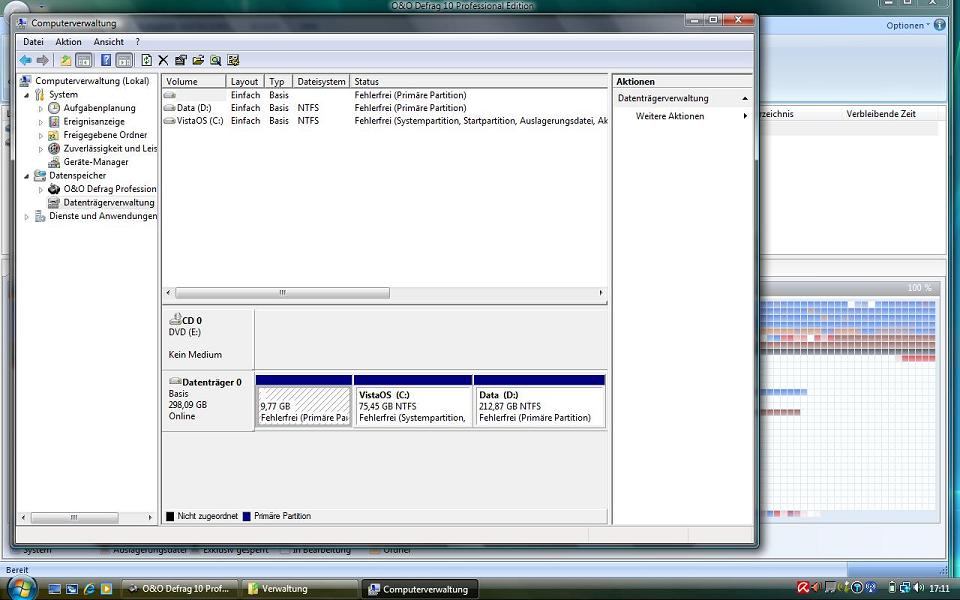Launch Windows Media Player from quick launch
Viewport: 960px width, 600px height.
pos(106,589)
